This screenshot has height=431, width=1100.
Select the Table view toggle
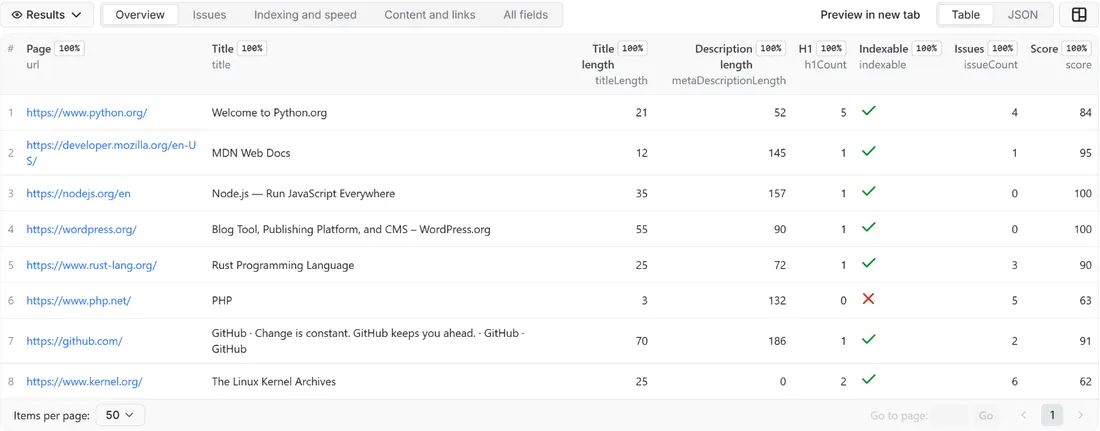(965, 15)
